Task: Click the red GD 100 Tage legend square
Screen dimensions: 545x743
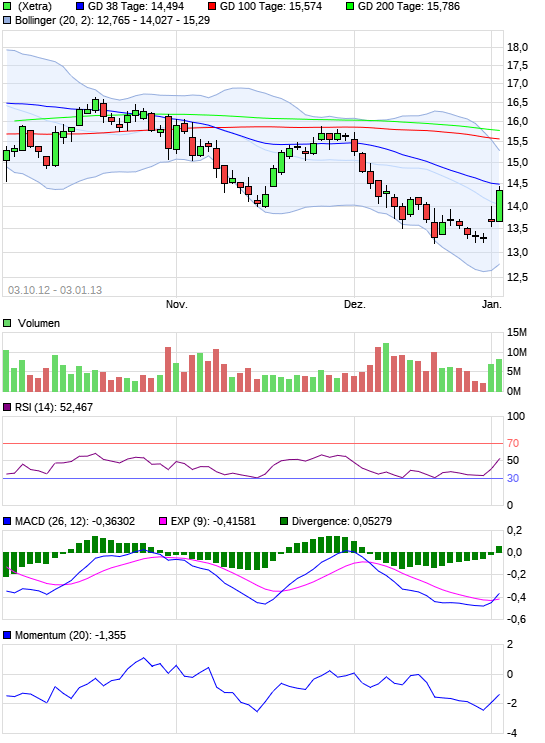Action: click(212, 7)
